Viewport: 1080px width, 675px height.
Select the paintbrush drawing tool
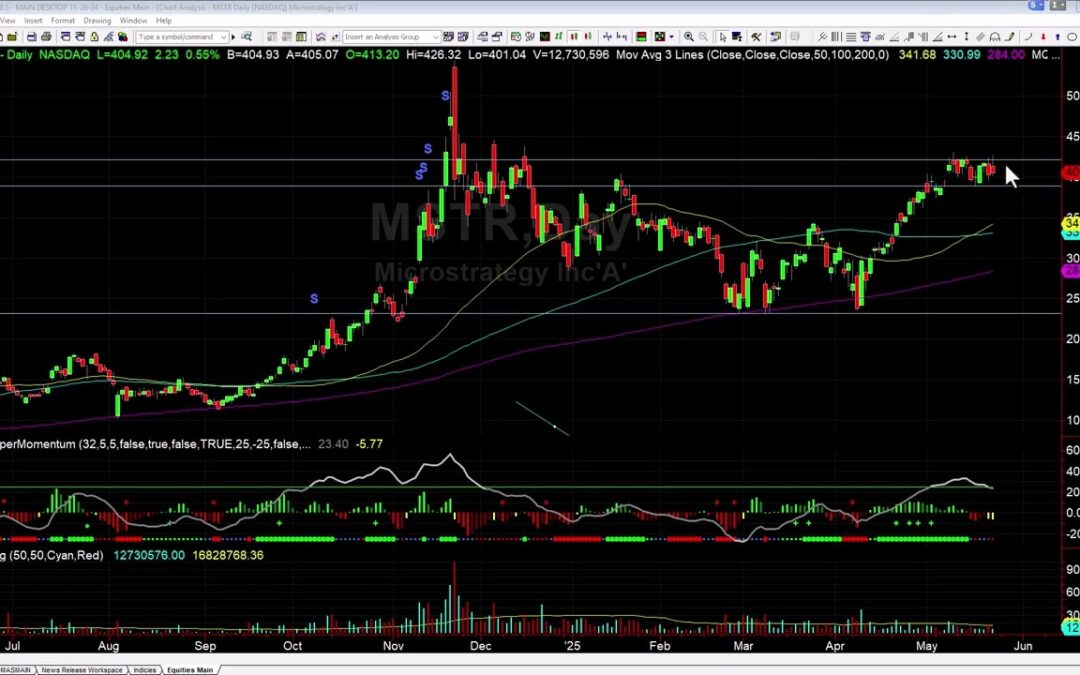click(1010, 37)
